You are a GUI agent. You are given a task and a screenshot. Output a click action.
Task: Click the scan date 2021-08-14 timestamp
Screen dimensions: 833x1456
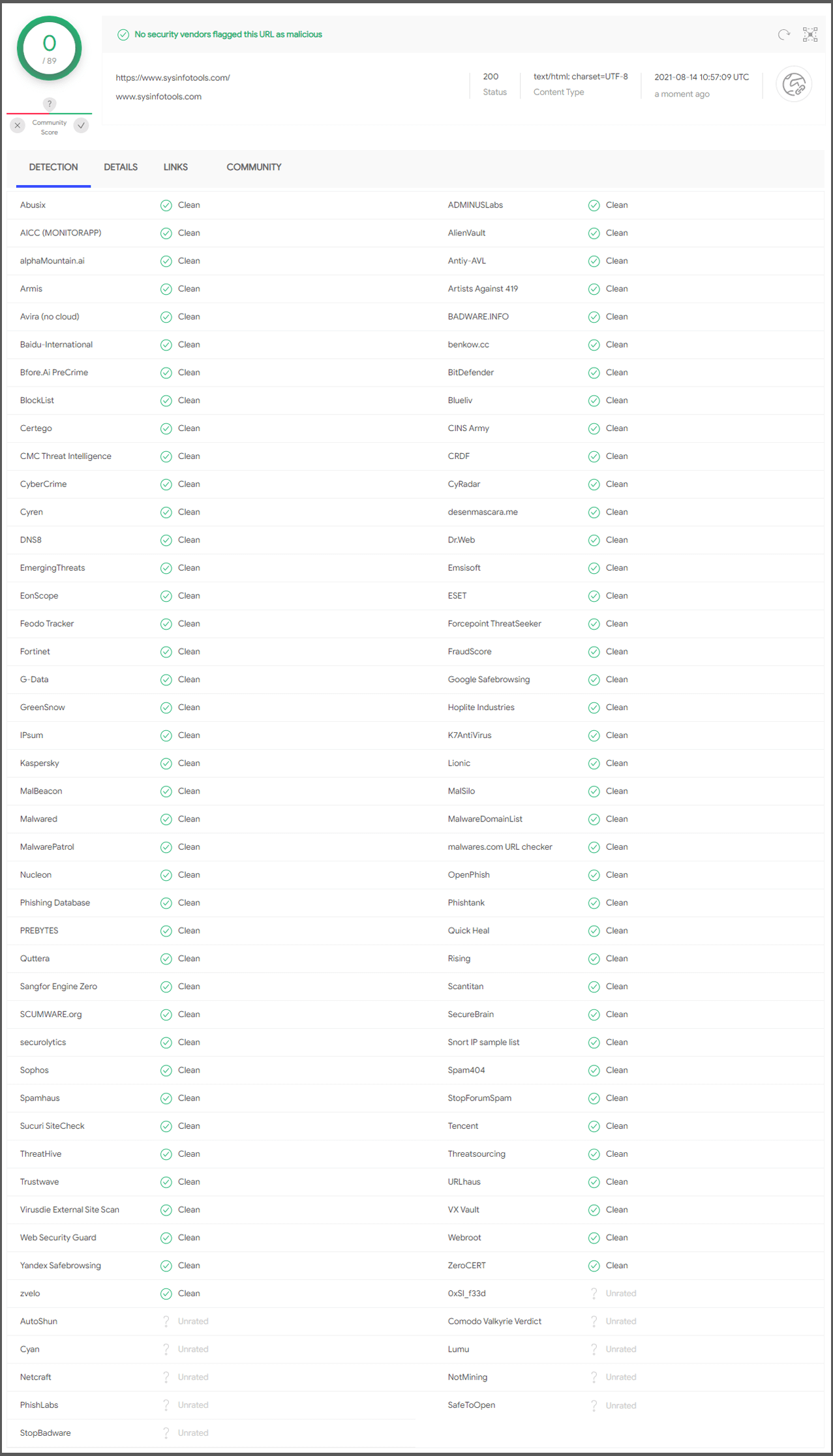click(x=701, y=77)
